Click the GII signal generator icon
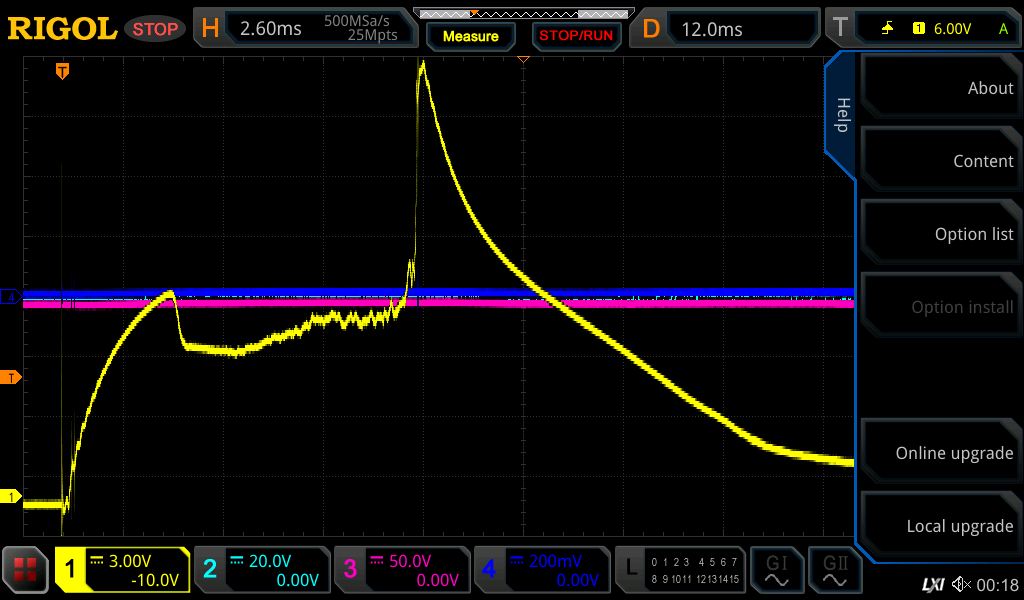The image size is (1024, 600). (834, 570)
